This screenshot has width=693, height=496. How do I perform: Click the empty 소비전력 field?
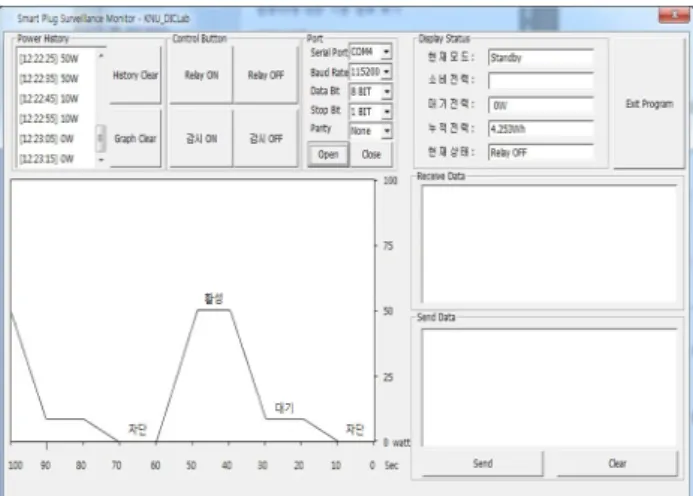541,81
